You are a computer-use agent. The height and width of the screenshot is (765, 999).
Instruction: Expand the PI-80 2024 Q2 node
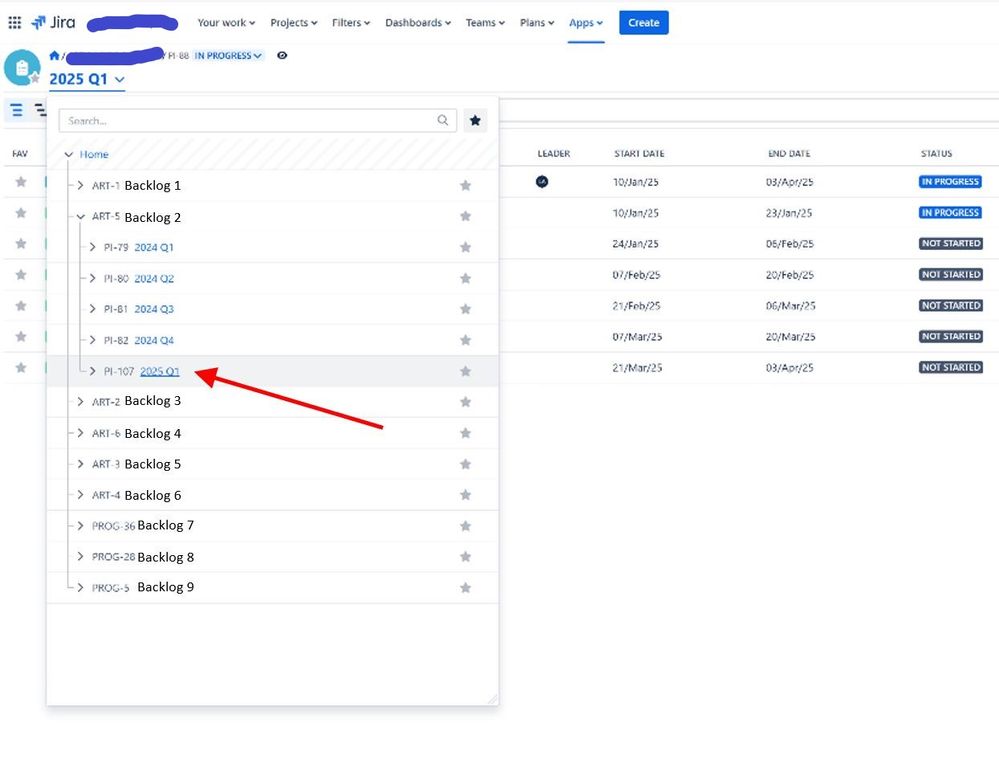[x=92, y=278]
